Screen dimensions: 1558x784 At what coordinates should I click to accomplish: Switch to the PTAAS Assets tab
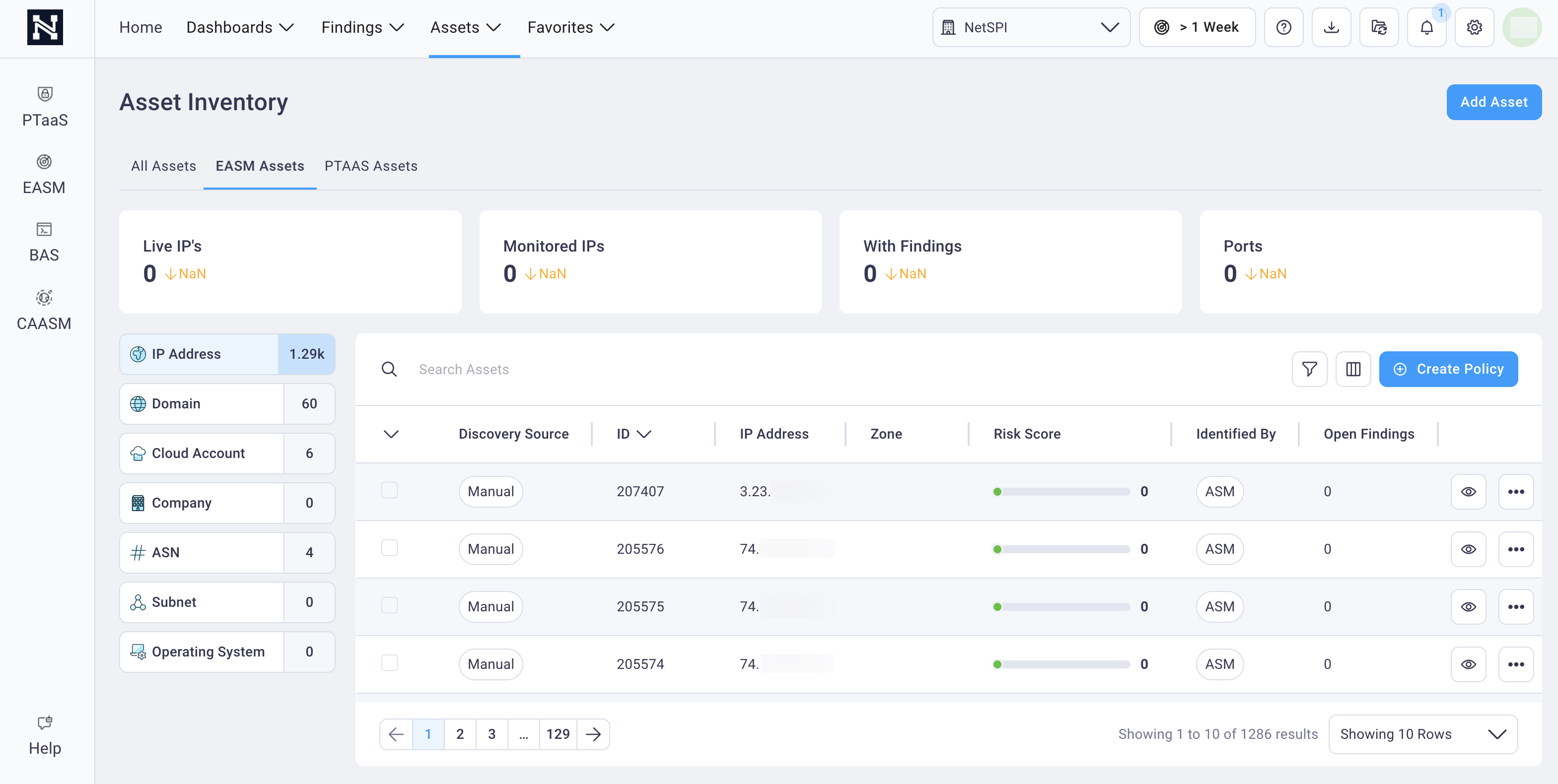click(x=370, y=165)
